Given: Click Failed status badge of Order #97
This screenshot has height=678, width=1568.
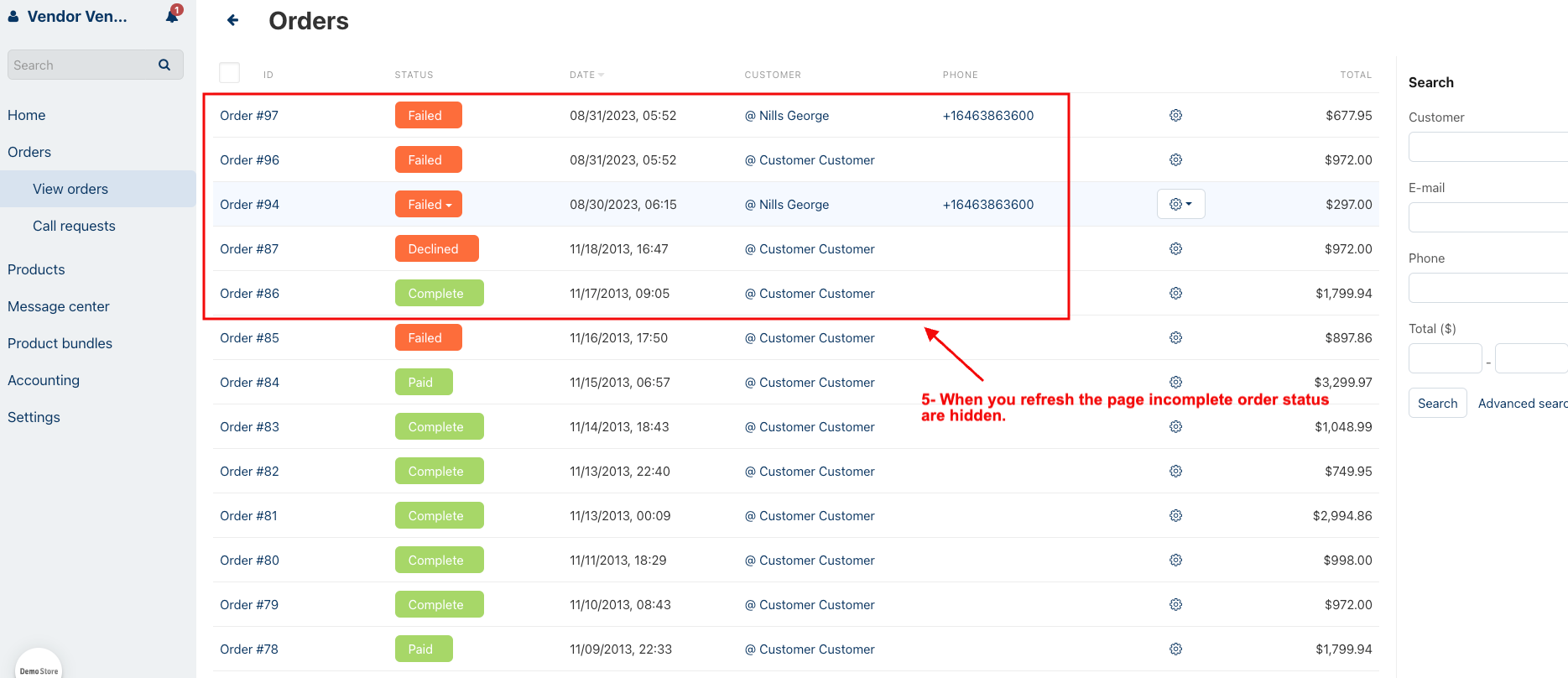Looking at the screenshot, I should 429,115.
